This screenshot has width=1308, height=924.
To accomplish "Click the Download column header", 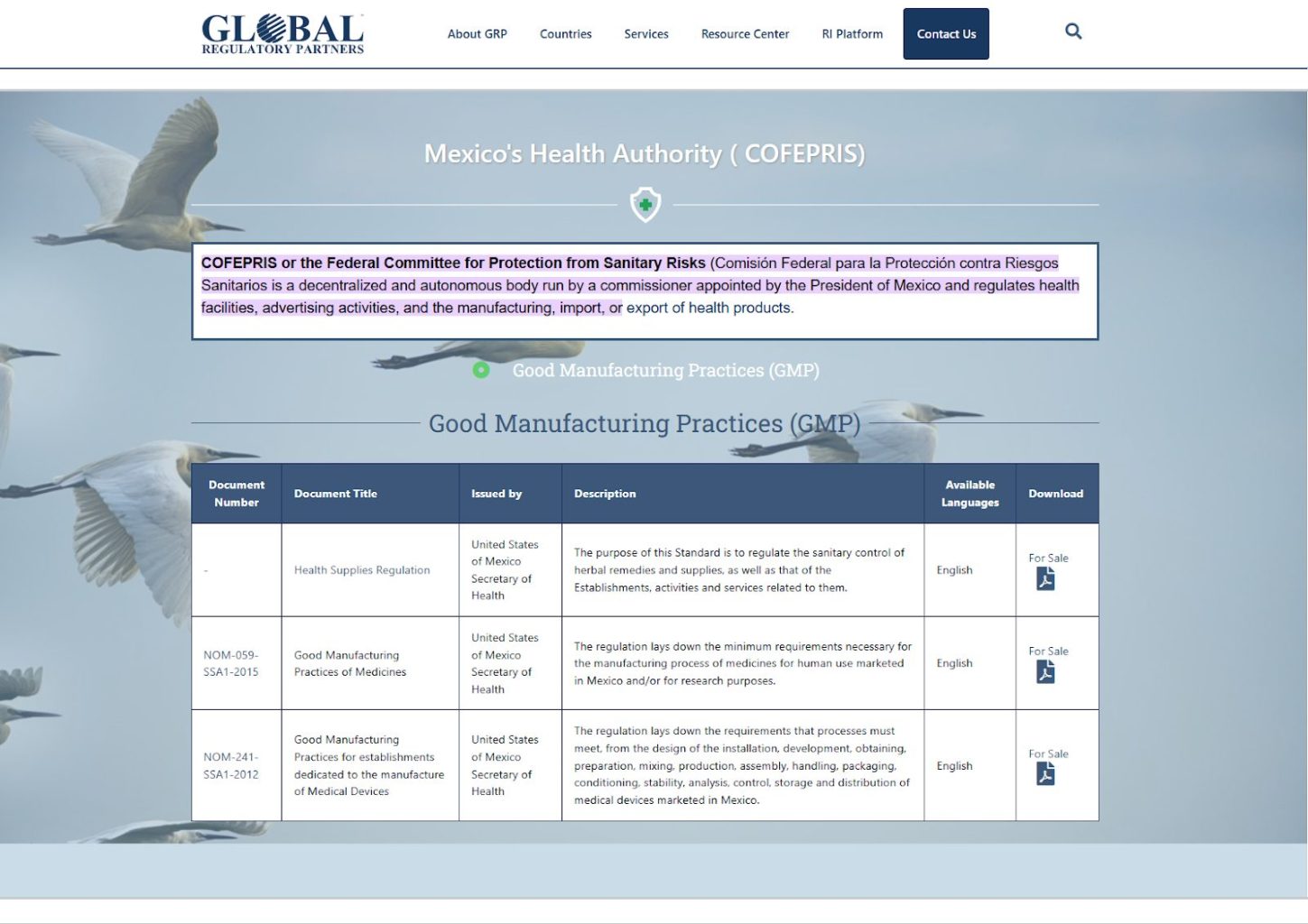I will click(1056, 494).
